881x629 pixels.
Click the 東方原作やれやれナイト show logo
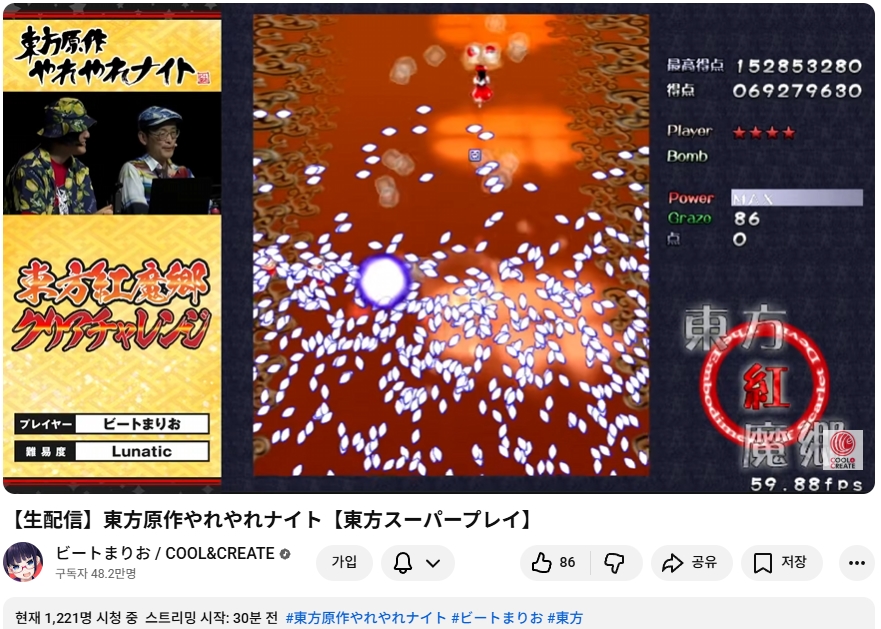point(111,56)
